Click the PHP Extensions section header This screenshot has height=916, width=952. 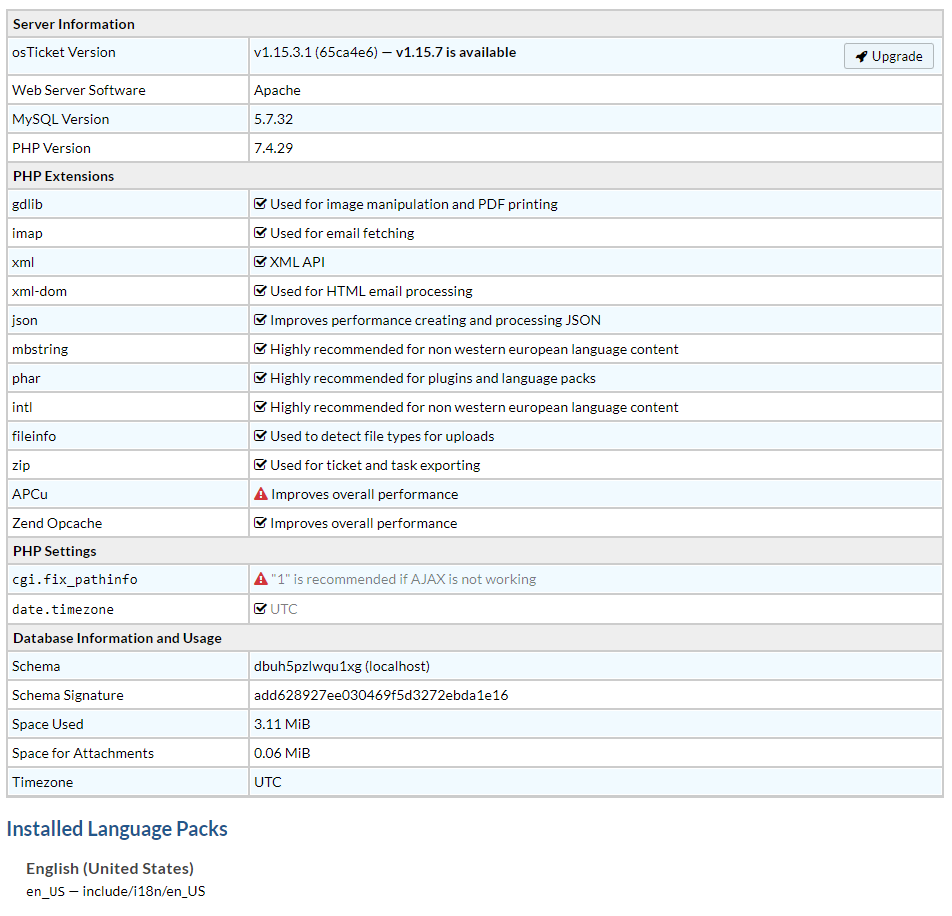point(63,176)
